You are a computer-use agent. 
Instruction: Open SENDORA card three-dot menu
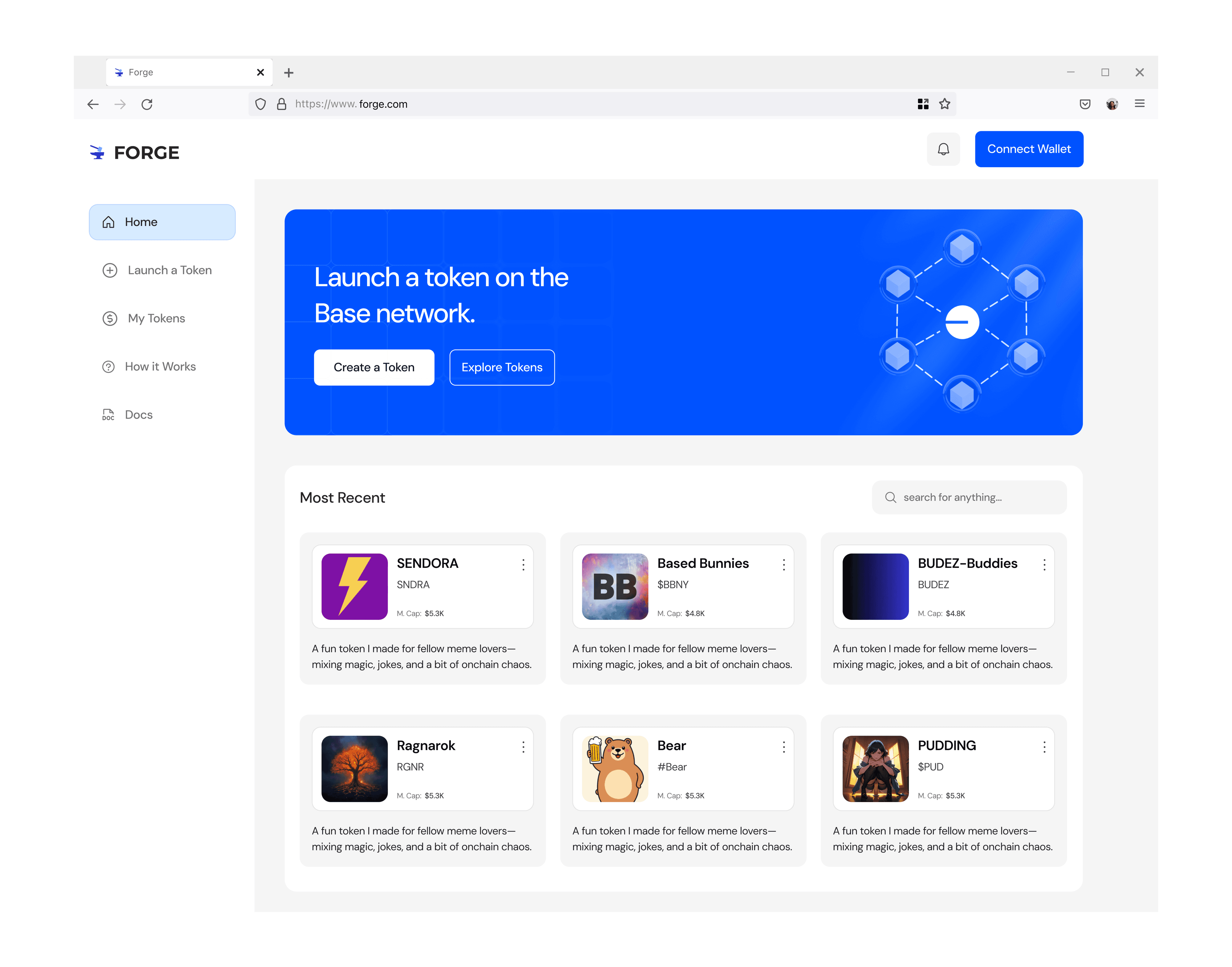(523, 564)
